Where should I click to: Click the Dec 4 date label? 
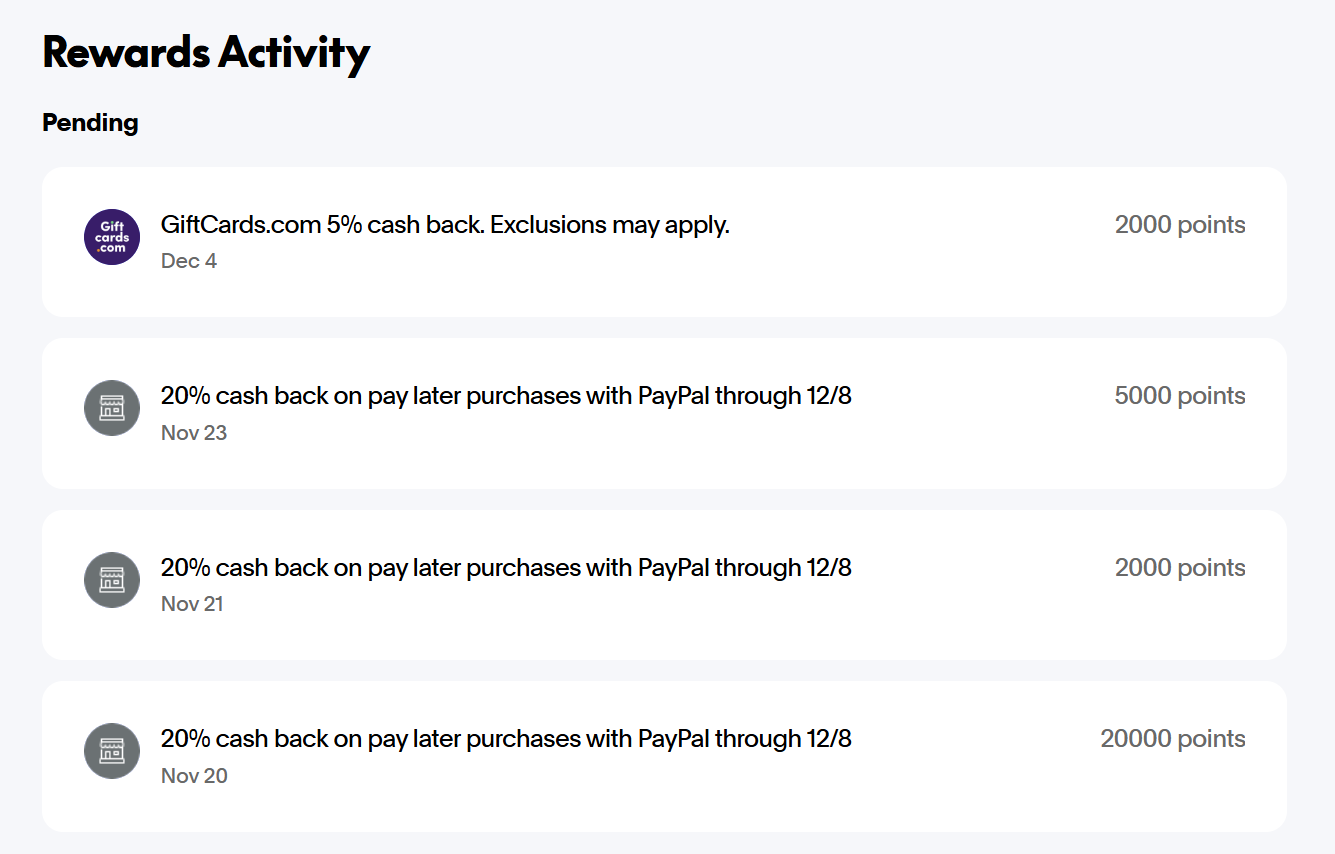coord(189,261)
